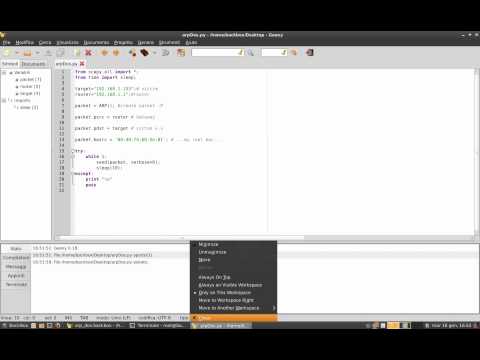The width and height of the screenshot is (480, 360).
Task: Open the Modifica menu
Action: click(25, 42)
